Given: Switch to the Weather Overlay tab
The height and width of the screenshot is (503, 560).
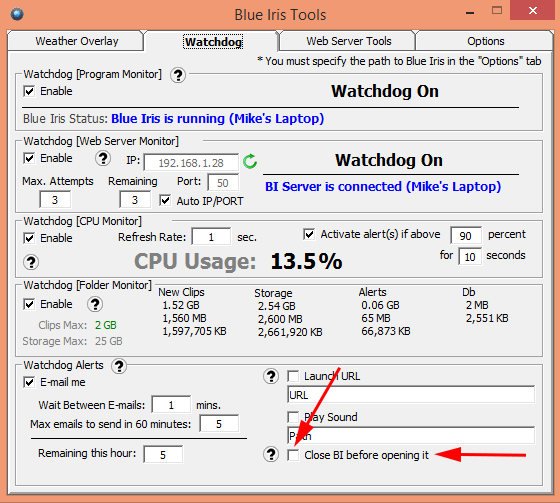Looking at the screenshot, I should coord(76,41).
